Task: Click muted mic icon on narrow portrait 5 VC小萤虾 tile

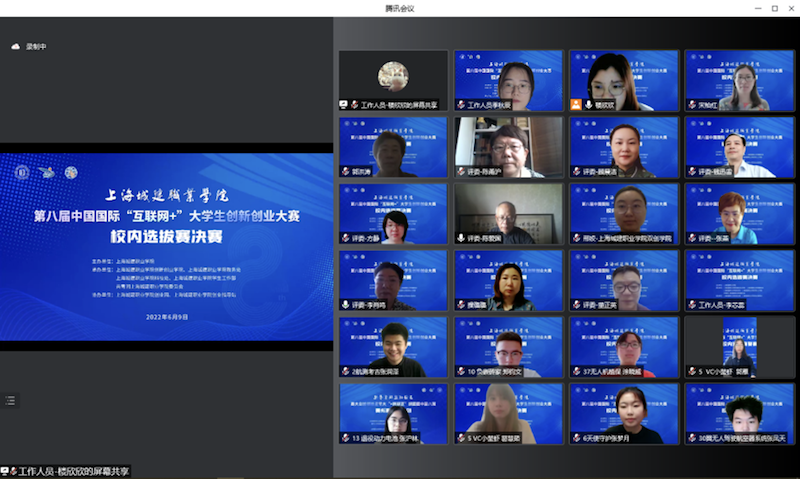Action: point(692,371)
